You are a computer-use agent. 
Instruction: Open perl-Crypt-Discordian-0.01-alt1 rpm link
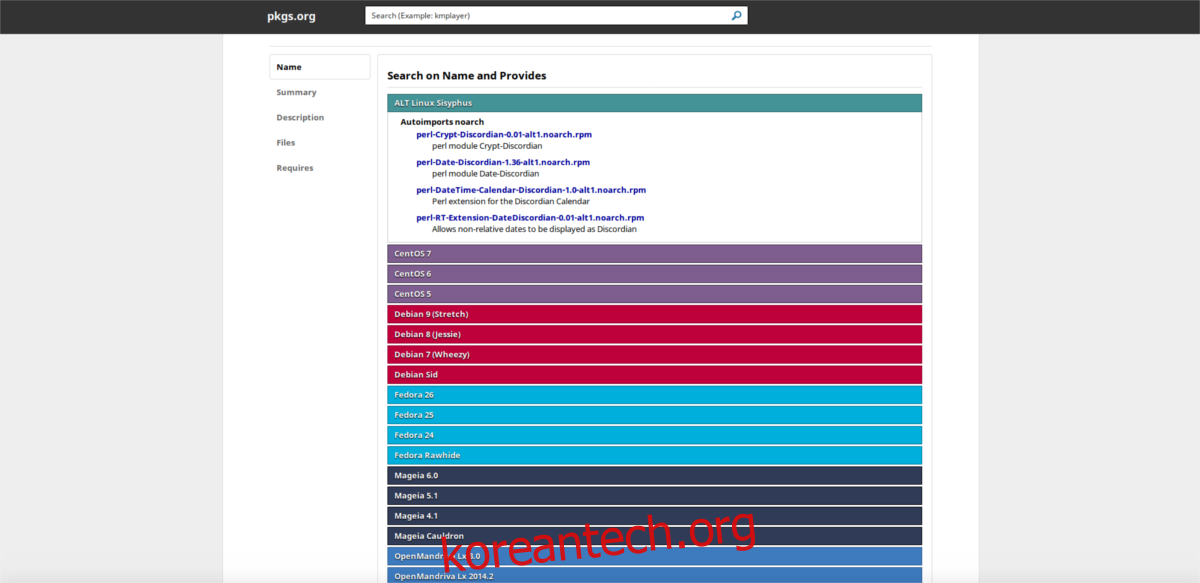point(504,134)
